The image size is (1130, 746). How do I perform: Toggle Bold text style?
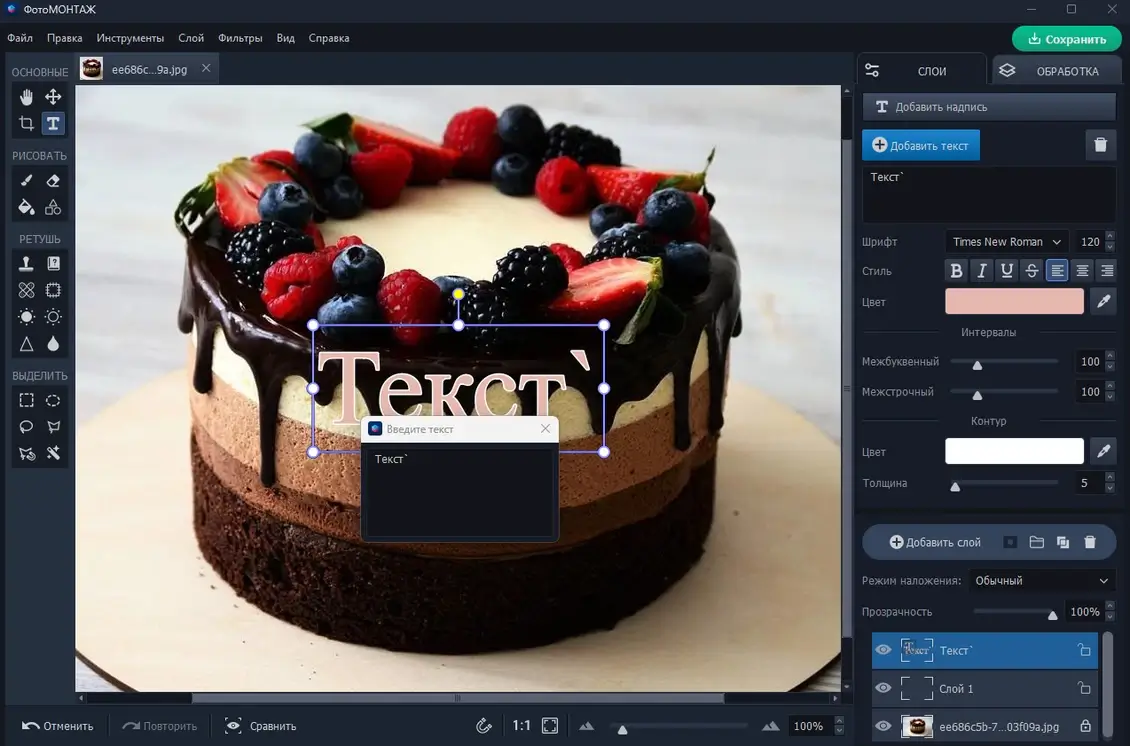pos(956,271)
